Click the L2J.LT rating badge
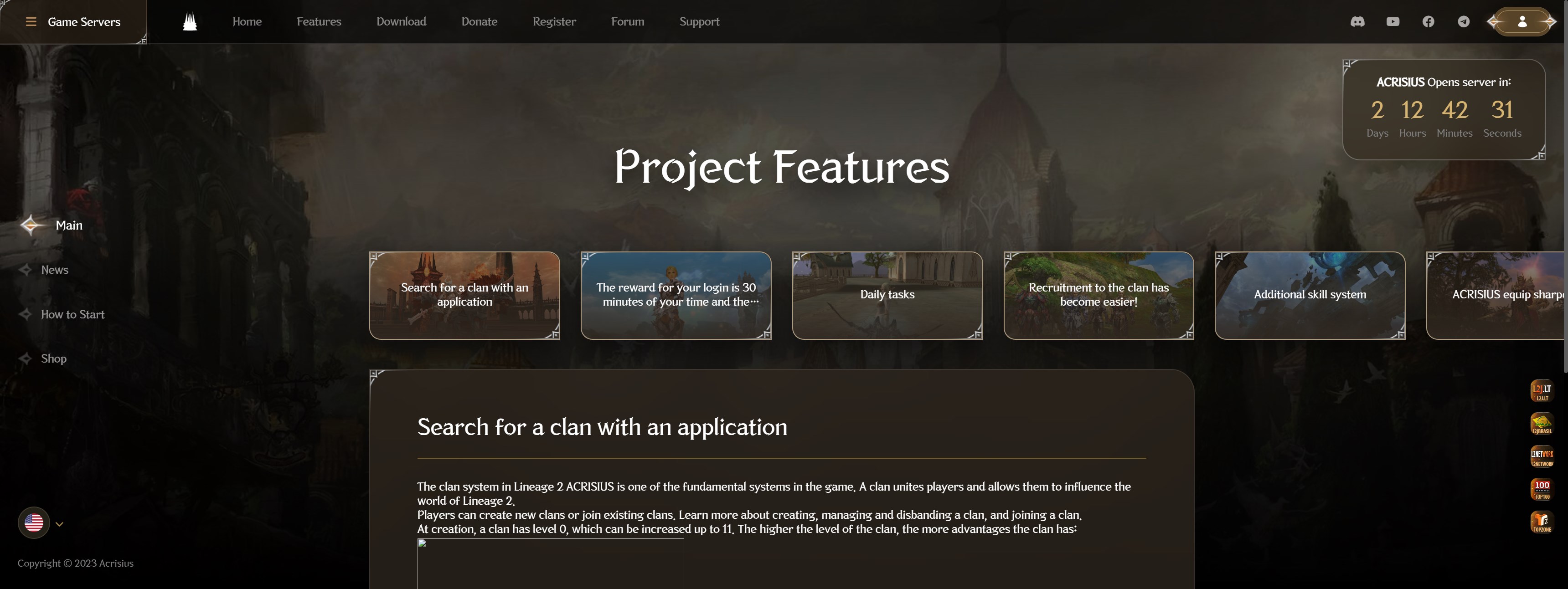The height and width of the screenshot is (589, 1568). 1542,391
